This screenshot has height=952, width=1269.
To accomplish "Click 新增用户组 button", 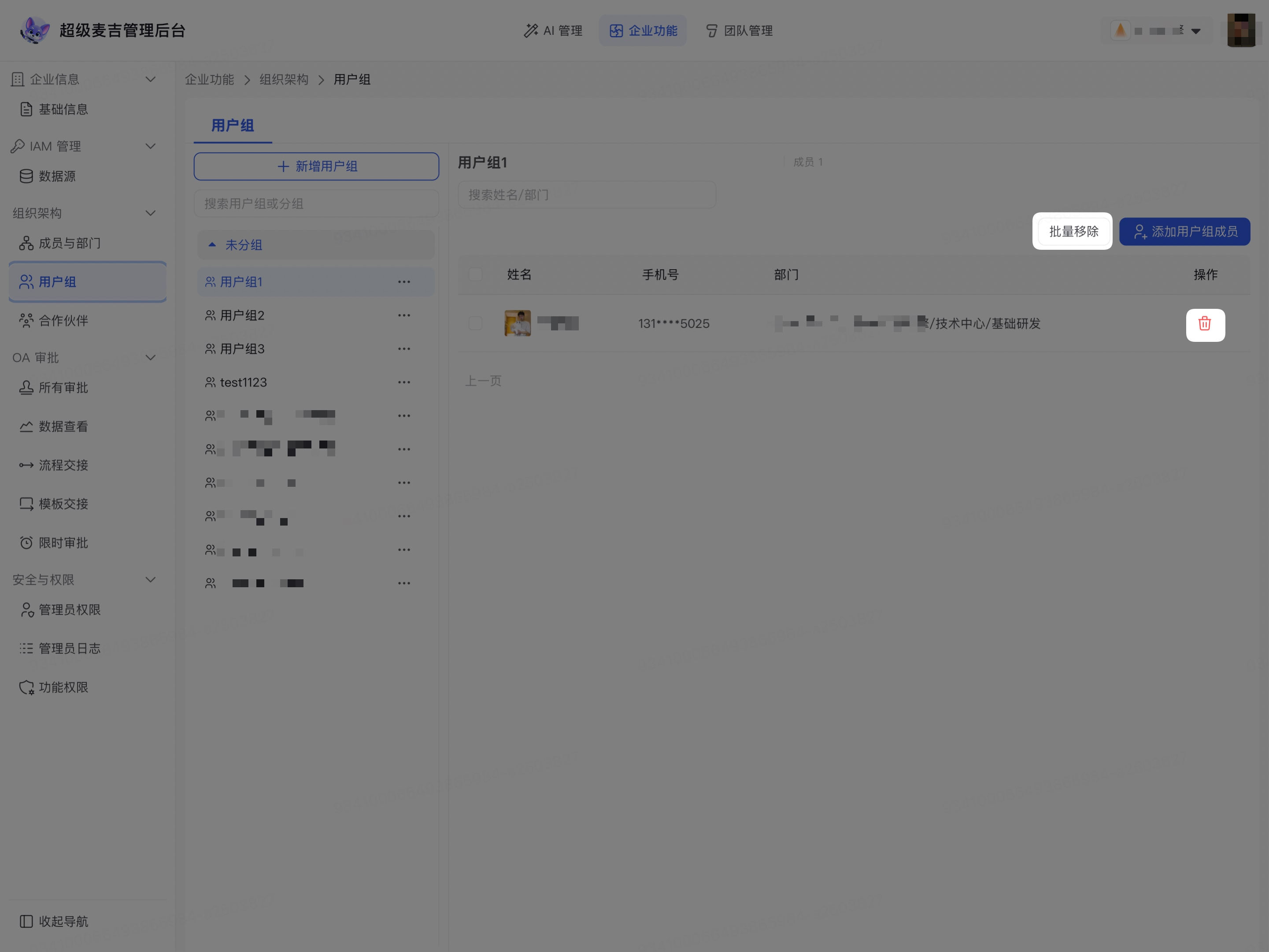I will tap(317, 167).
